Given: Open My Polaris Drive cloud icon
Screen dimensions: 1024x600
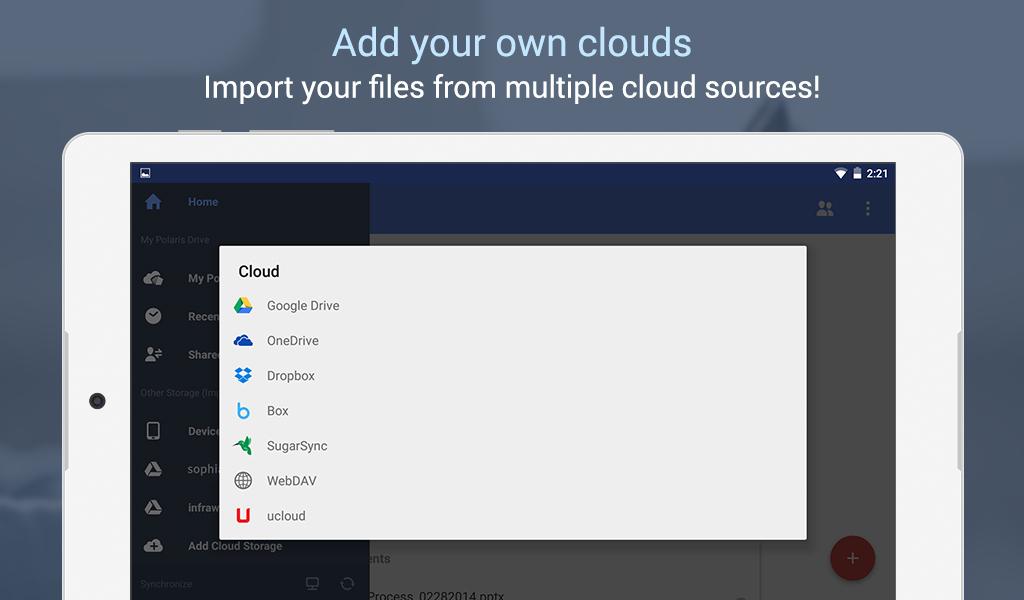Looking at the screenshot, I should point(153,278).
